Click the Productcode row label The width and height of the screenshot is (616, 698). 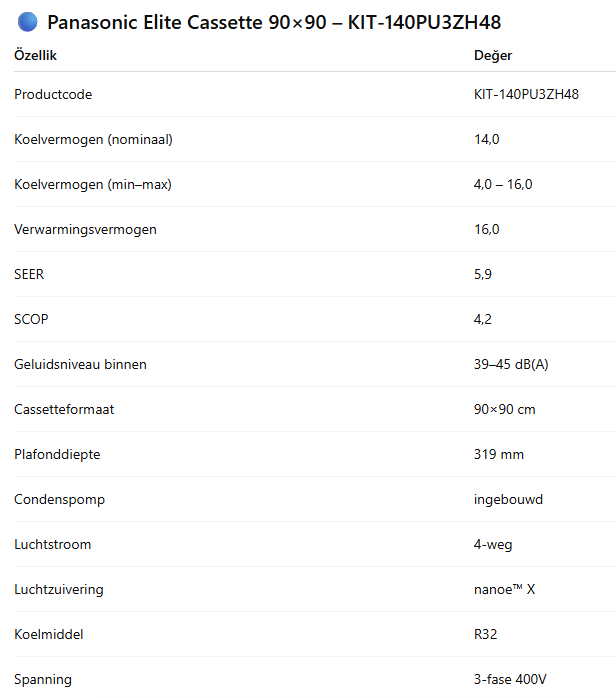pyautogui.click(x=53, y=94)
